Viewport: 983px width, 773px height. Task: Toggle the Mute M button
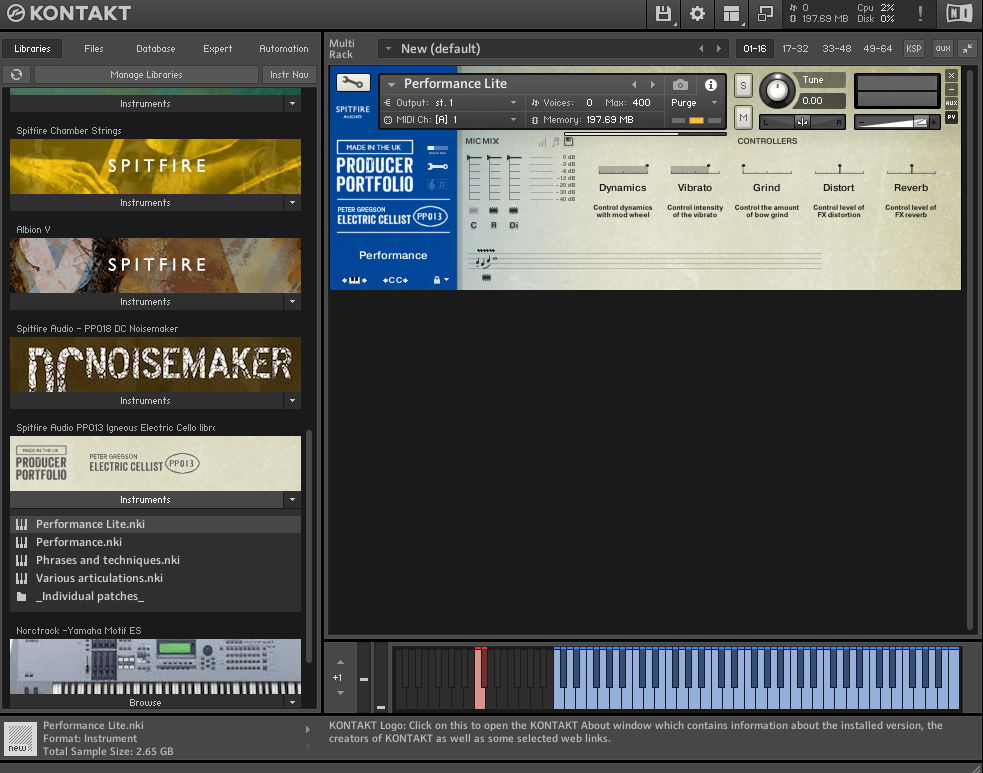click(x=744, y=117)
